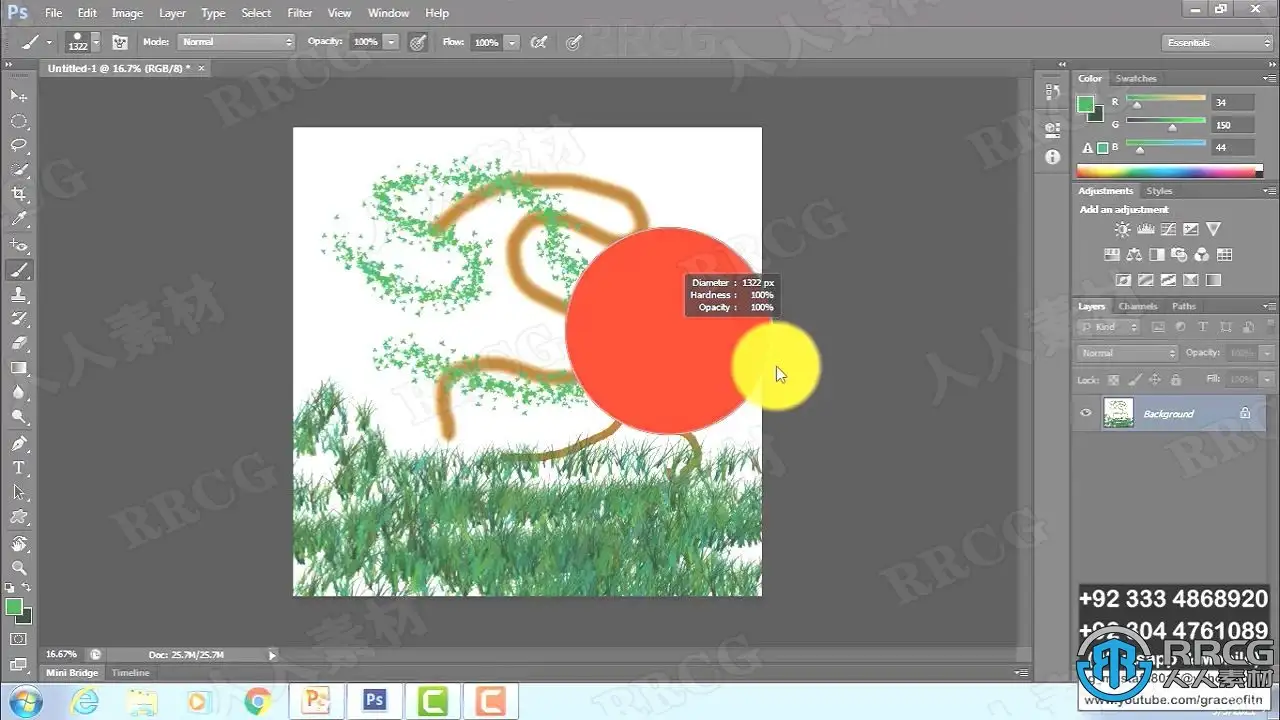This screenshot has height=720, width=1280.
Task: Switch to the Styles tab
Action: (1159, 191)
